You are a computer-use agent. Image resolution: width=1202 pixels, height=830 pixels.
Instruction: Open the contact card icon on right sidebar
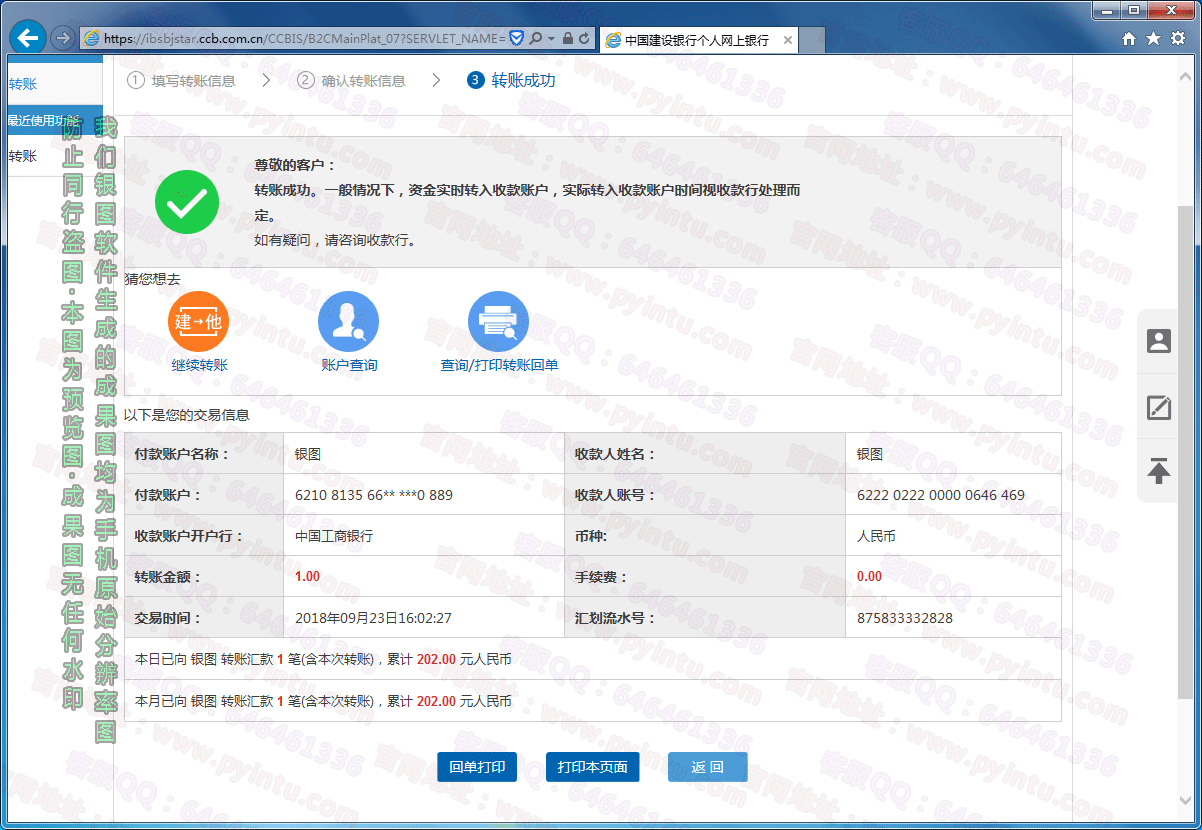1159,341
